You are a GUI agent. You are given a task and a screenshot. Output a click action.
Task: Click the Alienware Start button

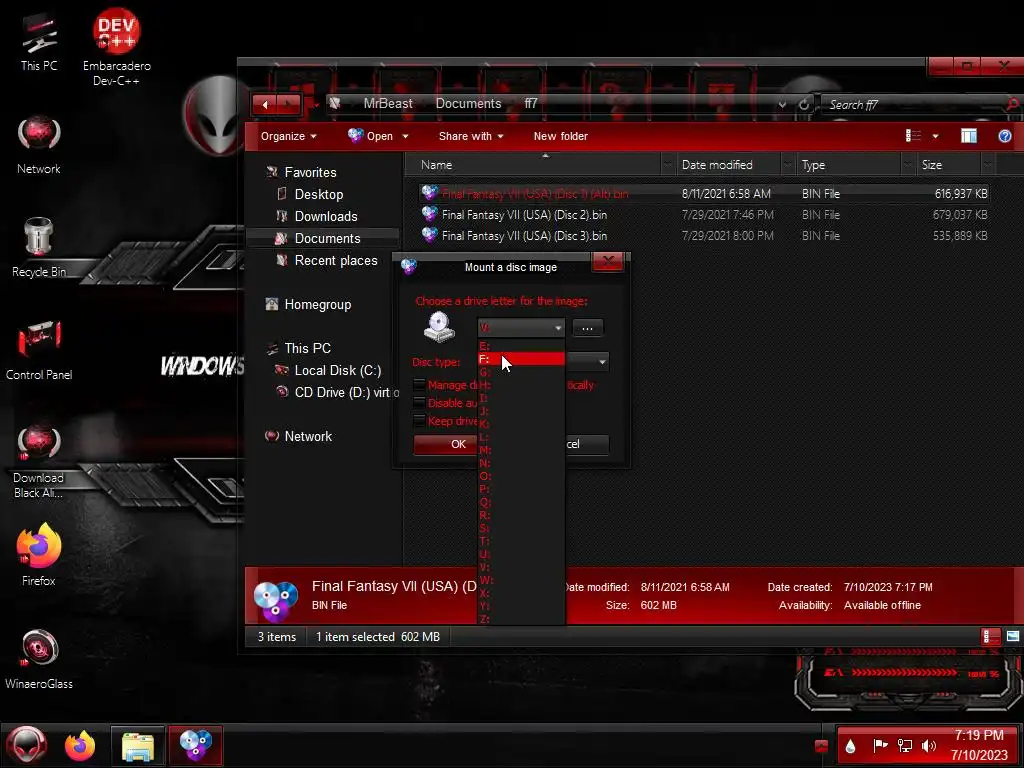click(x=27, y=745)
